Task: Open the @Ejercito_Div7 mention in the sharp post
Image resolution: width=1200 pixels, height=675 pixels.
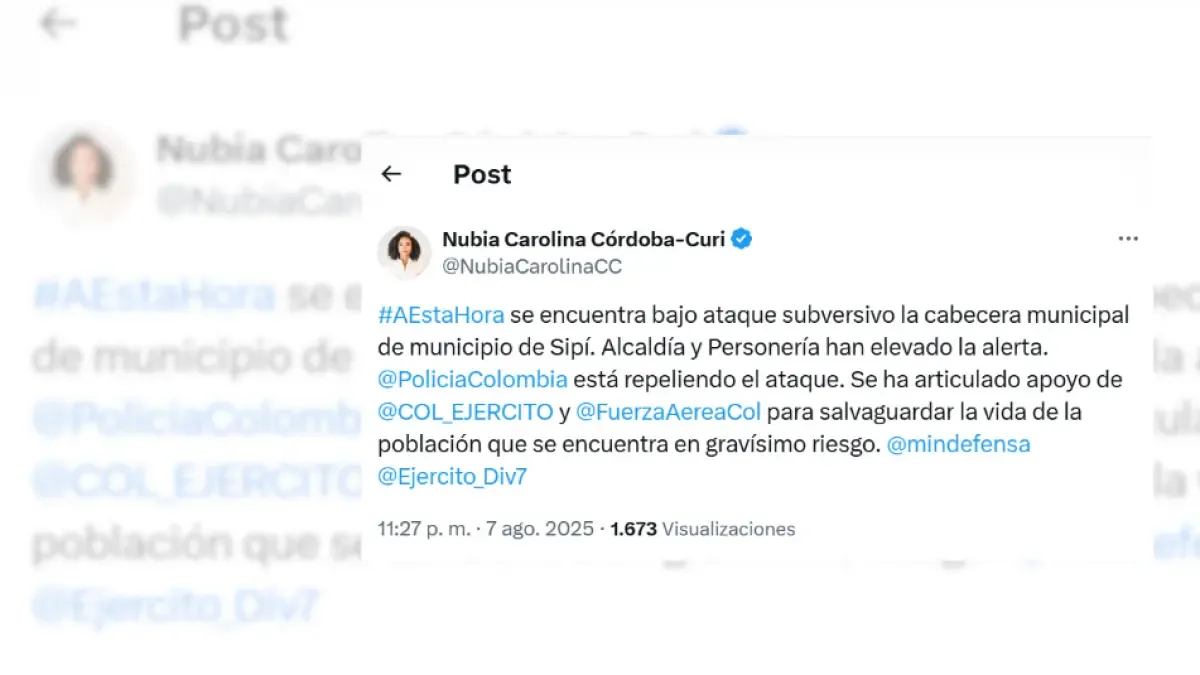Action: tap(452, 477)
